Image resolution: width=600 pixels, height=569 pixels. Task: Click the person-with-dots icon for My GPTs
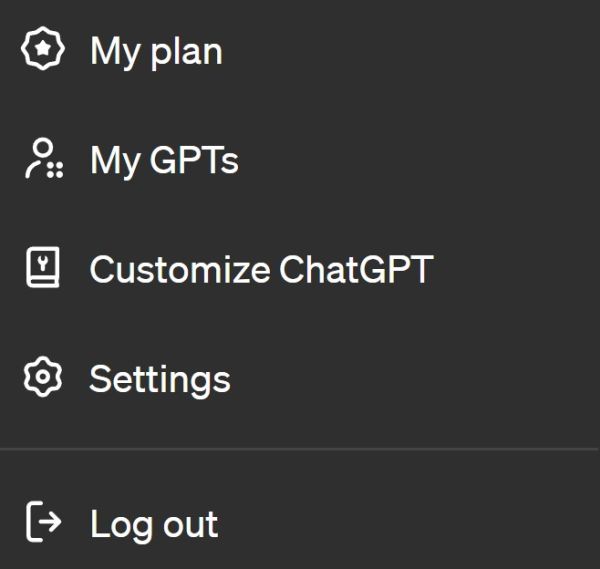pos(44,158)
